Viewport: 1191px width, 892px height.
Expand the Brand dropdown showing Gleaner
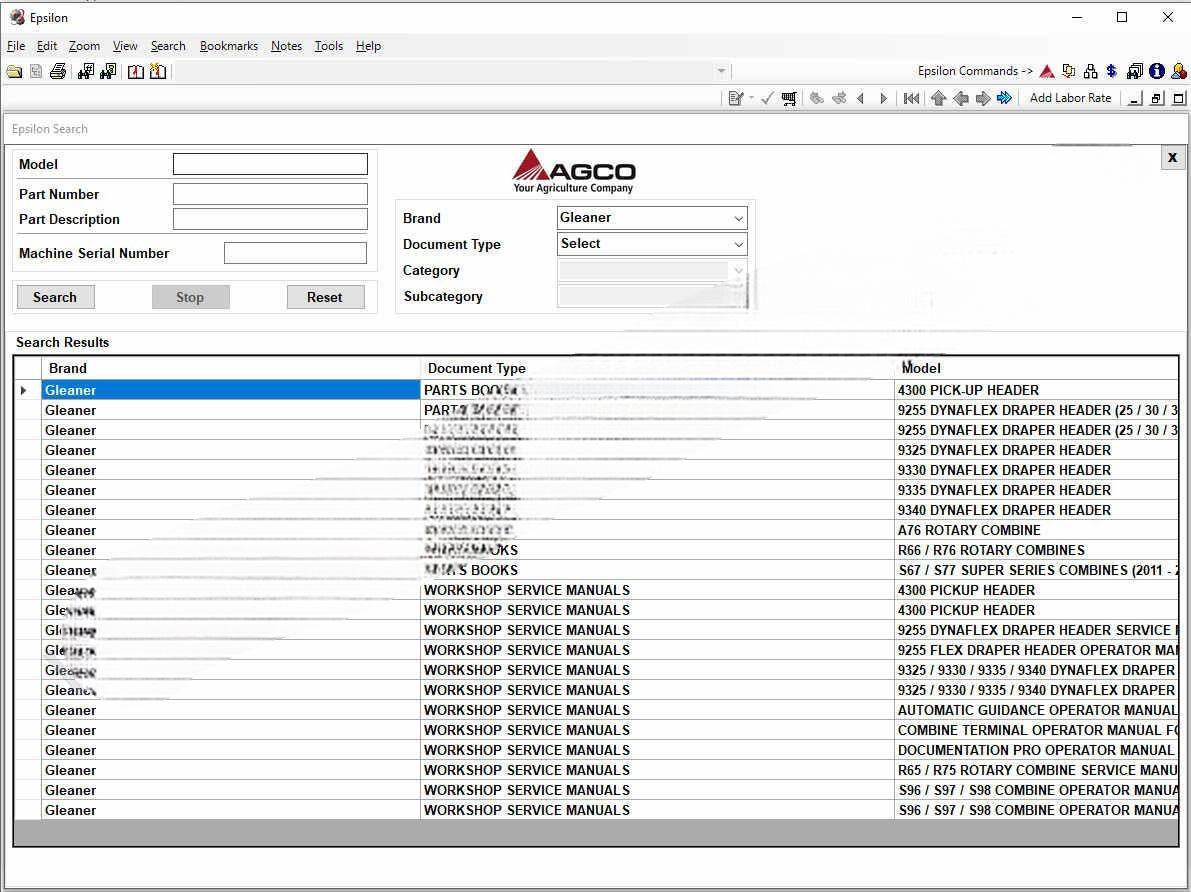point(738,218)
